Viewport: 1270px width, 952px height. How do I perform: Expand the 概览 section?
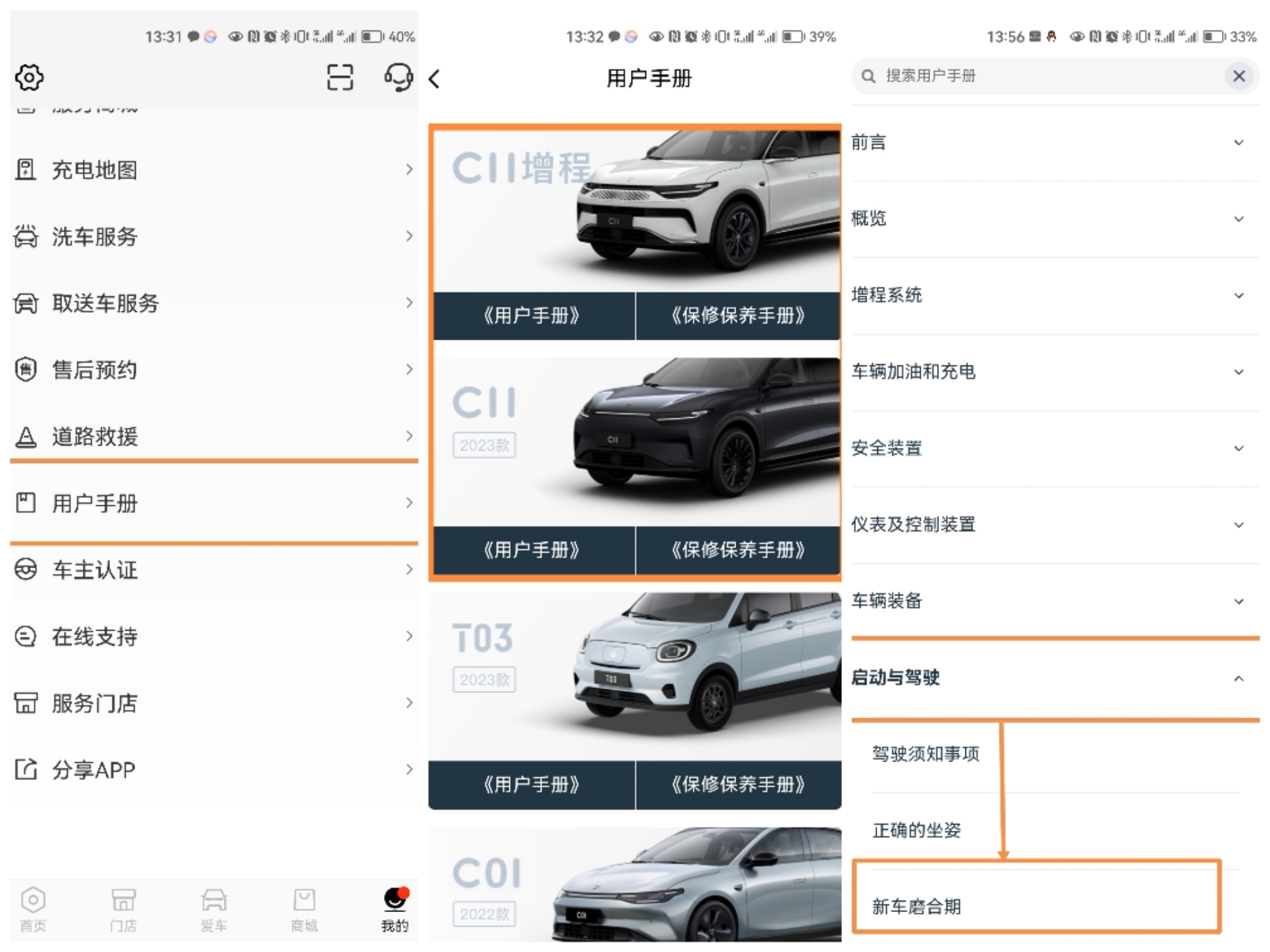(1055, 219)
